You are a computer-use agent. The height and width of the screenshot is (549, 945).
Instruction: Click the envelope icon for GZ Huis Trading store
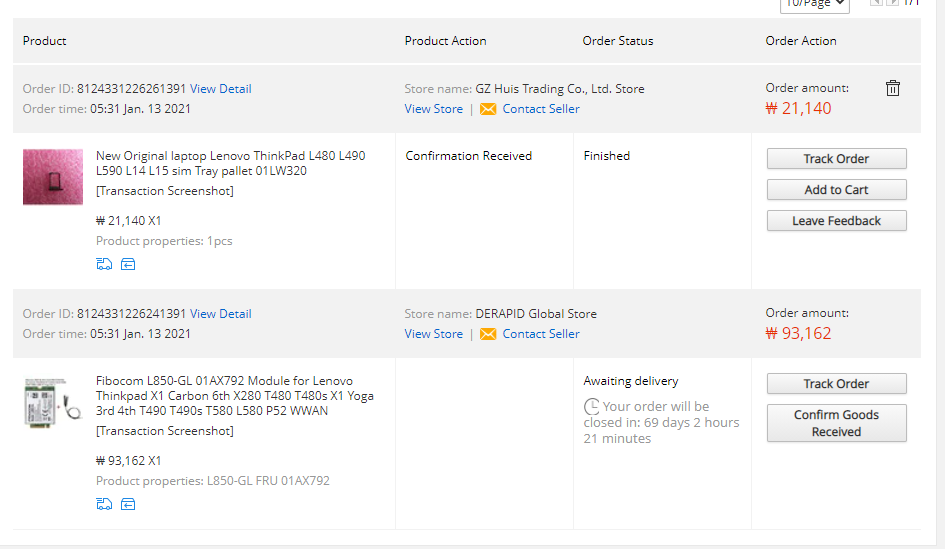(x=488, y=109)
